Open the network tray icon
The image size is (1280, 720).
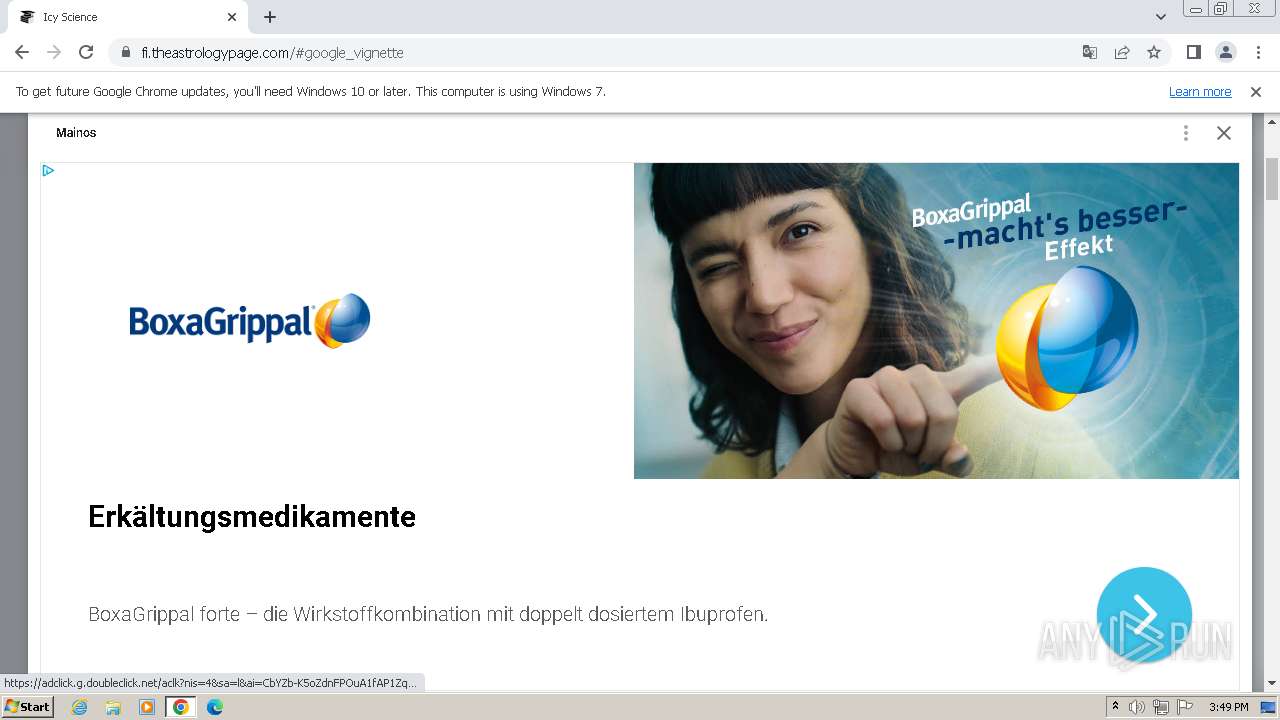click(x=1160, y=707)
